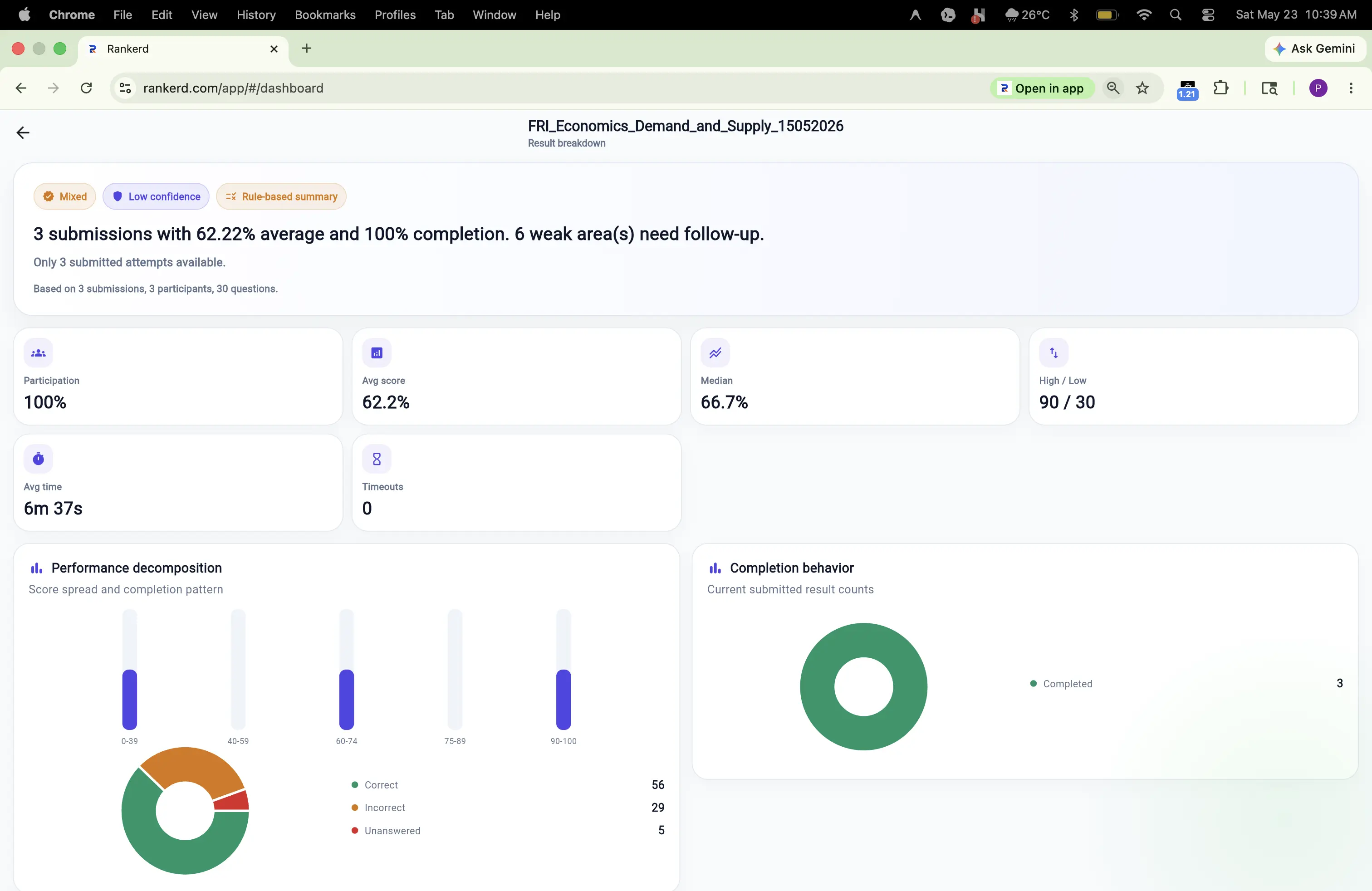Click the red Unanswered legend dot
Viewport: 1372px width, 891px height.
pos(354,831)
